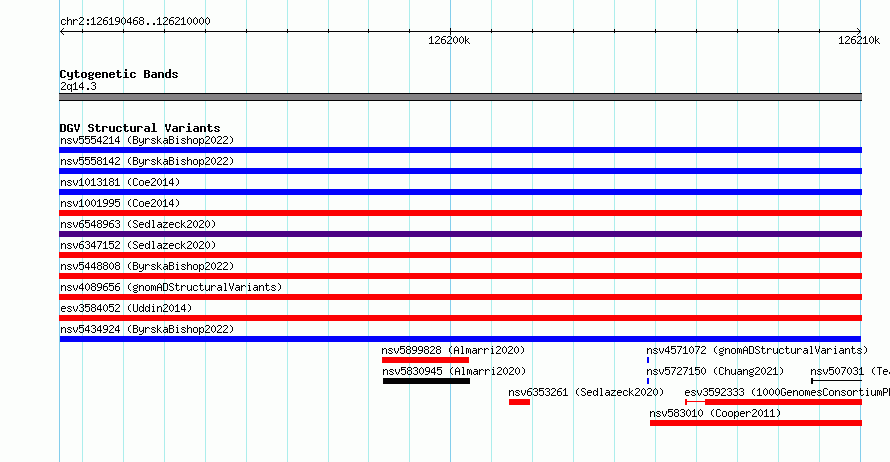The width and height of the screenshot is (890, 462).
Task: Click the nsv5554214 (ByrskaBishop2022) label
Action: click(147, 140)
